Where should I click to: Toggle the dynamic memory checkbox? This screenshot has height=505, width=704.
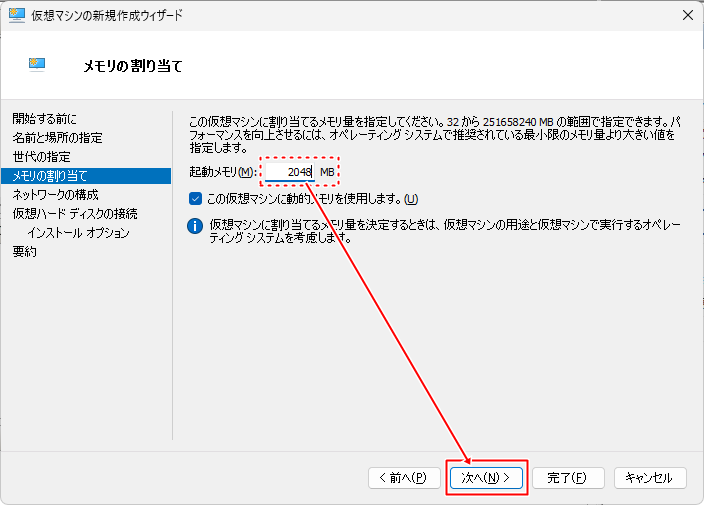196,198
